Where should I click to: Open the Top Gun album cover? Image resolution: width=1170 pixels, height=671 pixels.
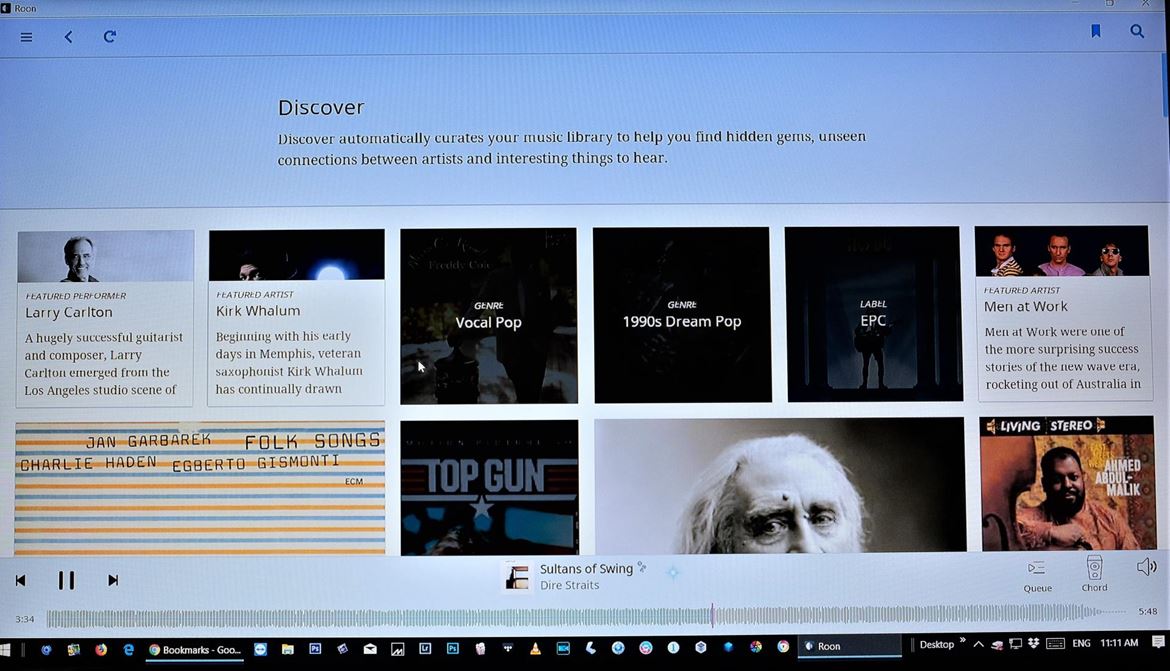coord(489,487)
